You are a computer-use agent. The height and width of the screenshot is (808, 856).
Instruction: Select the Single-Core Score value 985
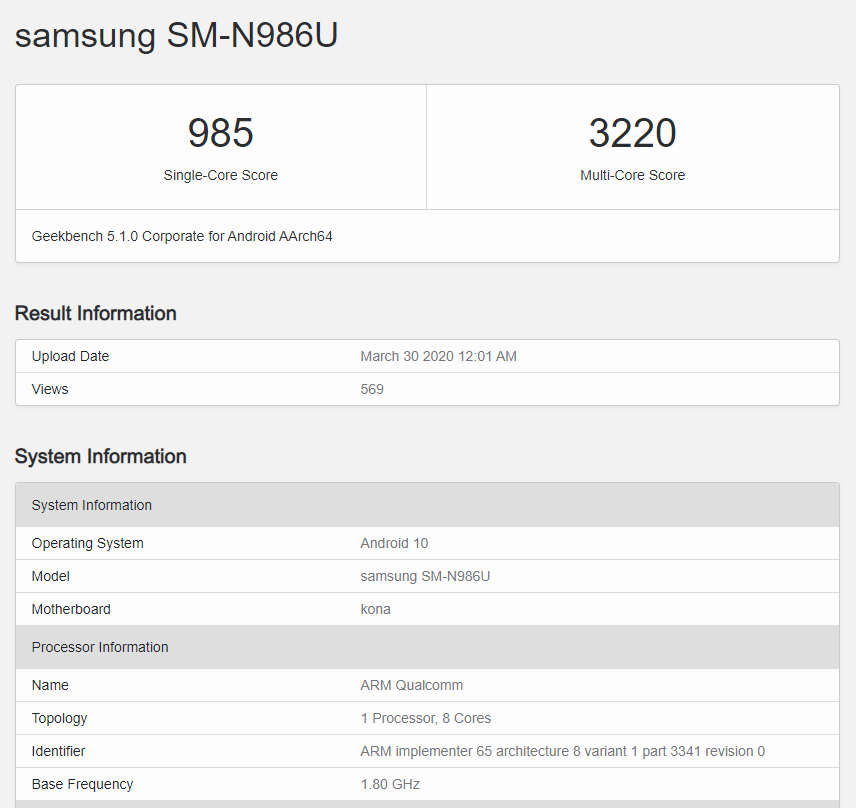[220, 133]
